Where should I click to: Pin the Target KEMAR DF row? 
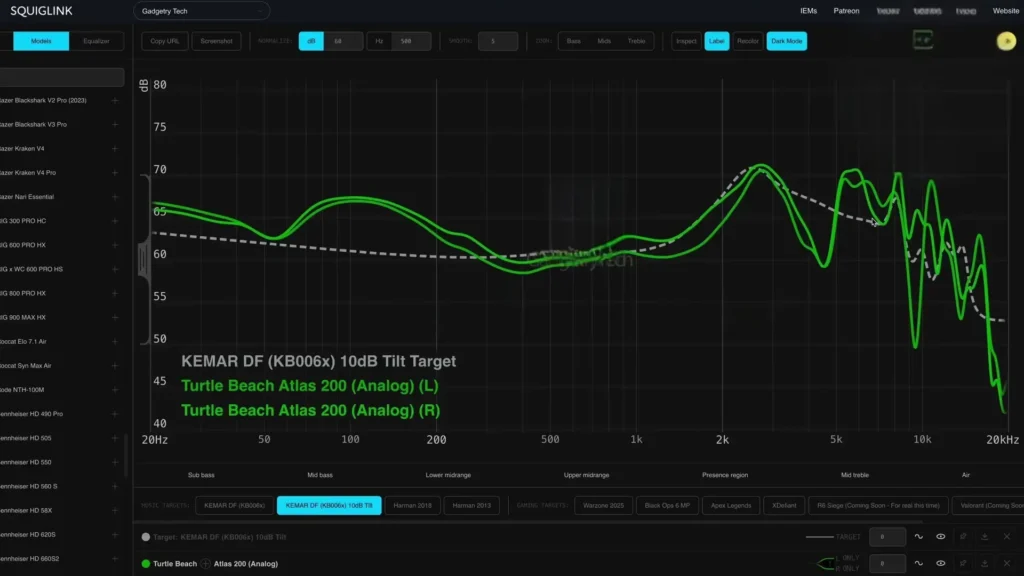click(x=963, y=537)
